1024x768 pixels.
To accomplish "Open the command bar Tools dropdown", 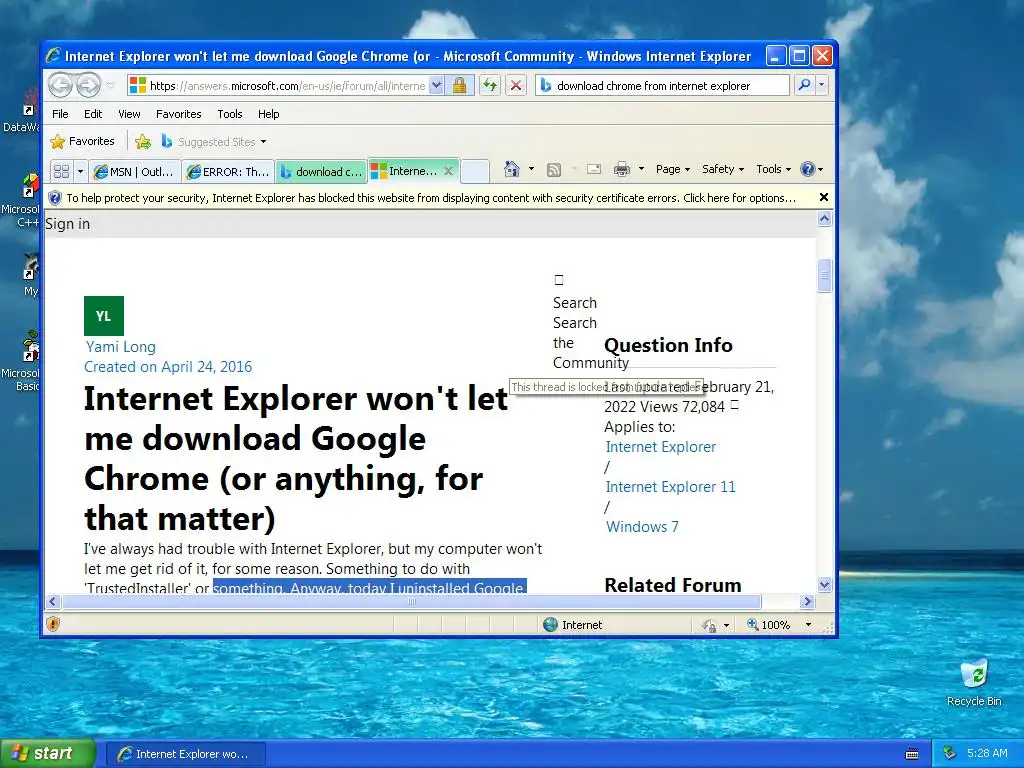I will 773,169.
